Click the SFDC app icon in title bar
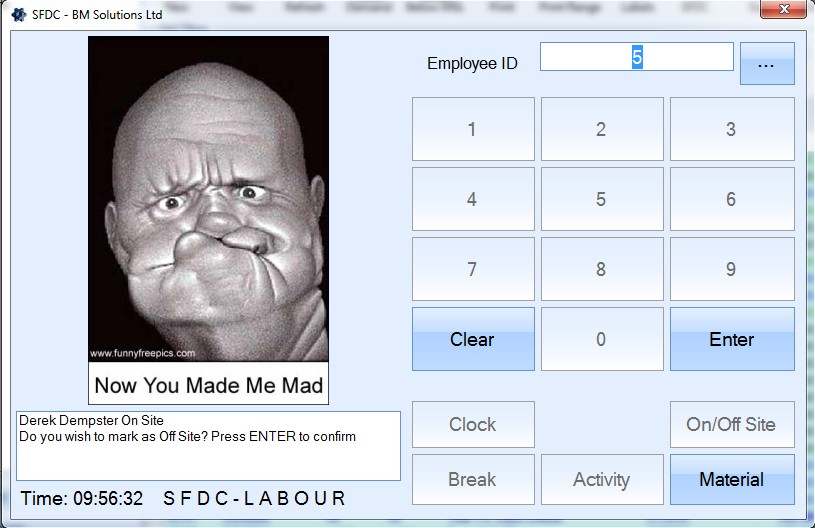815x528 pixels. click(19, 15)
